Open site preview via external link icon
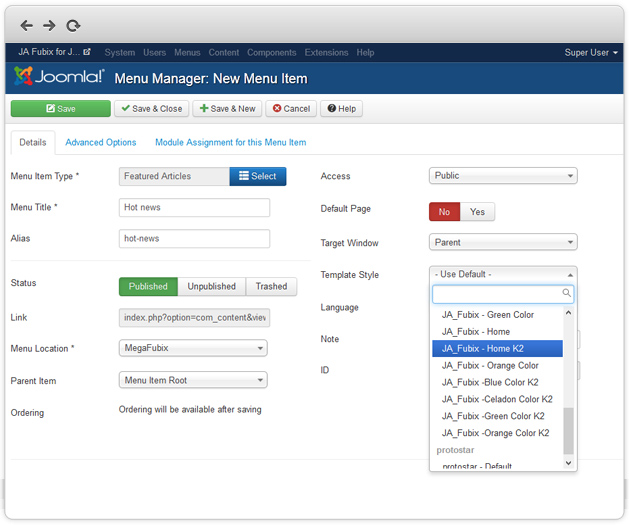Viewport: 629px width, 525px height. [87, 52]
